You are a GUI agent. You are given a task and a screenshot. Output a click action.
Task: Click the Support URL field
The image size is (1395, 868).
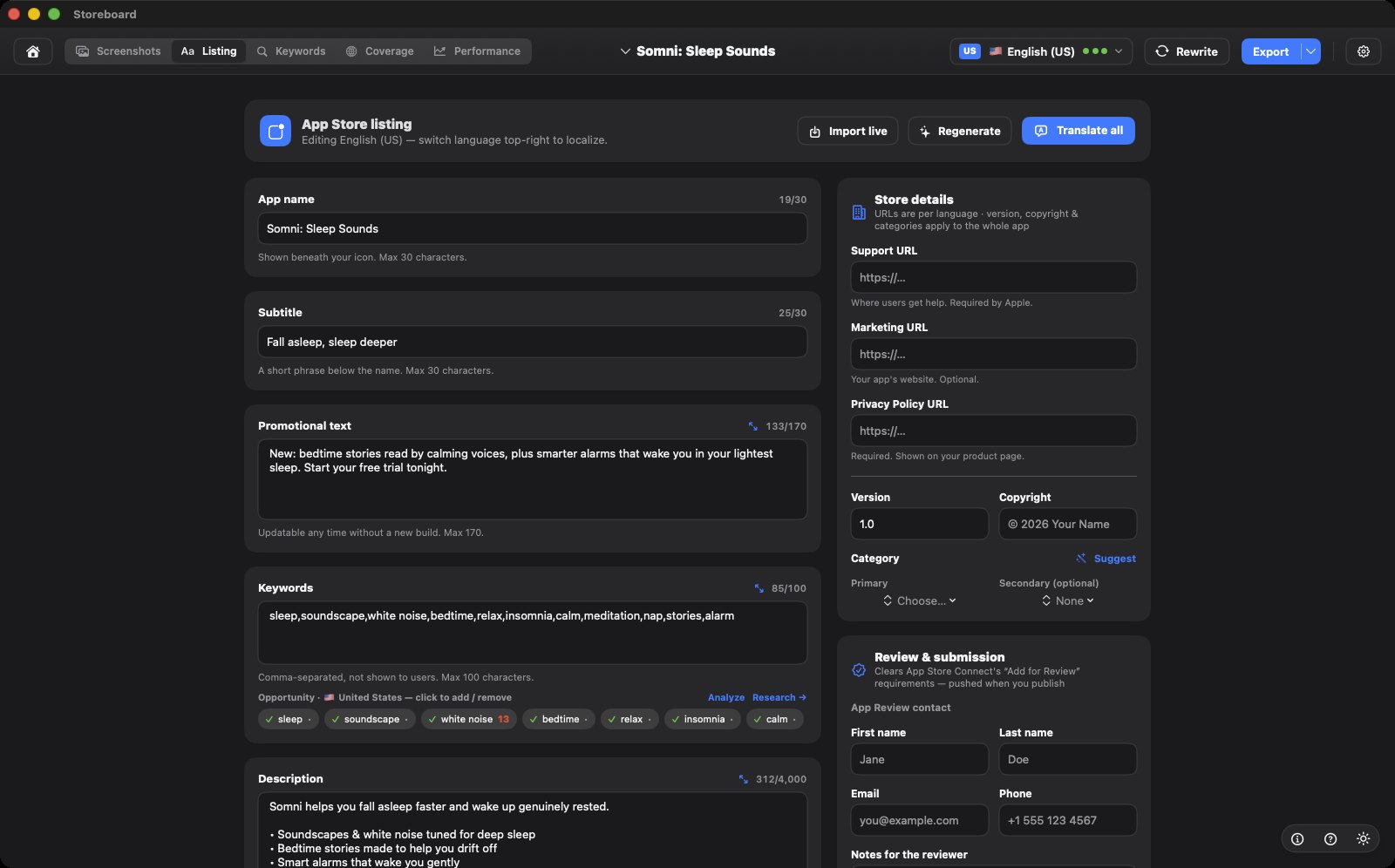pyautogui.click(x=994, y=277)
